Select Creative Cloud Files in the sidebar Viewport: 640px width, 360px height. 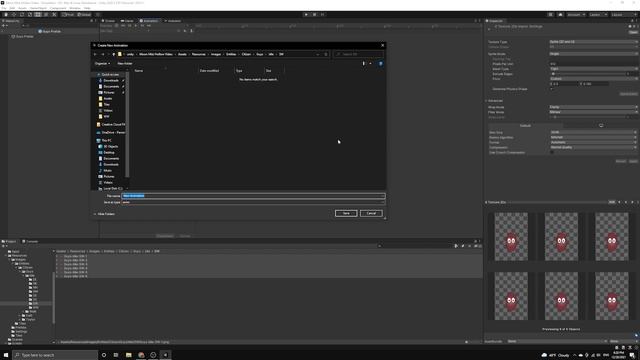click(x=111, y=124)
